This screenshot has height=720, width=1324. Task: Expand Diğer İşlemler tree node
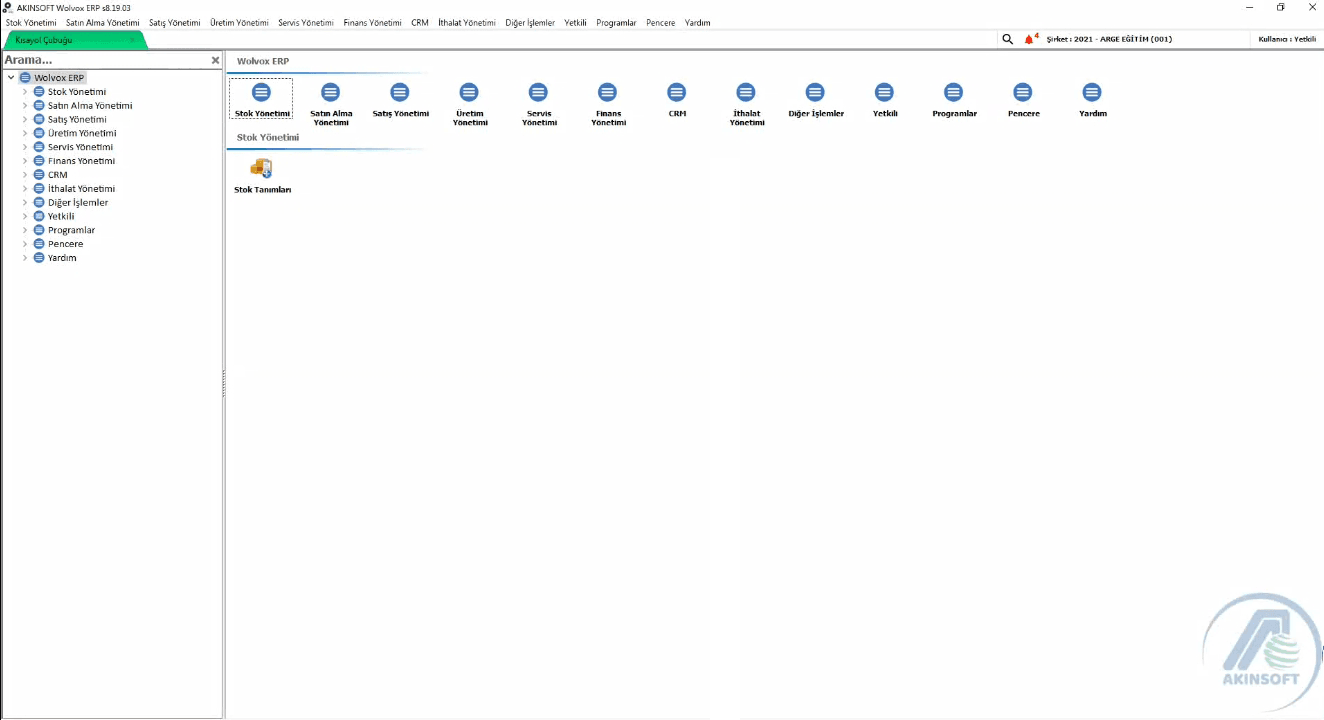[x=25, y=203]
